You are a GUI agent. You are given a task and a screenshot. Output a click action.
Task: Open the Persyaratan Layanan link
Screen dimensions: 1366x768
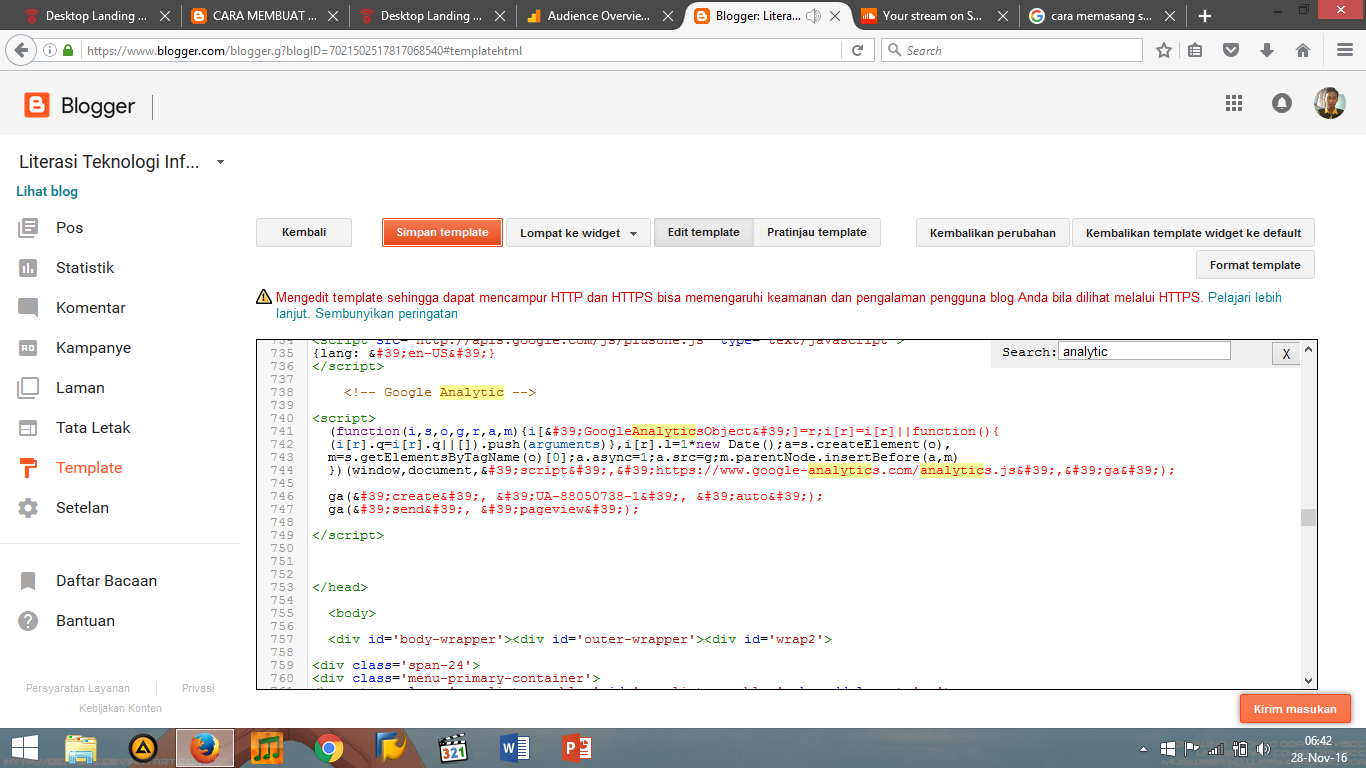pyautogui.click(x=78, y=688)
